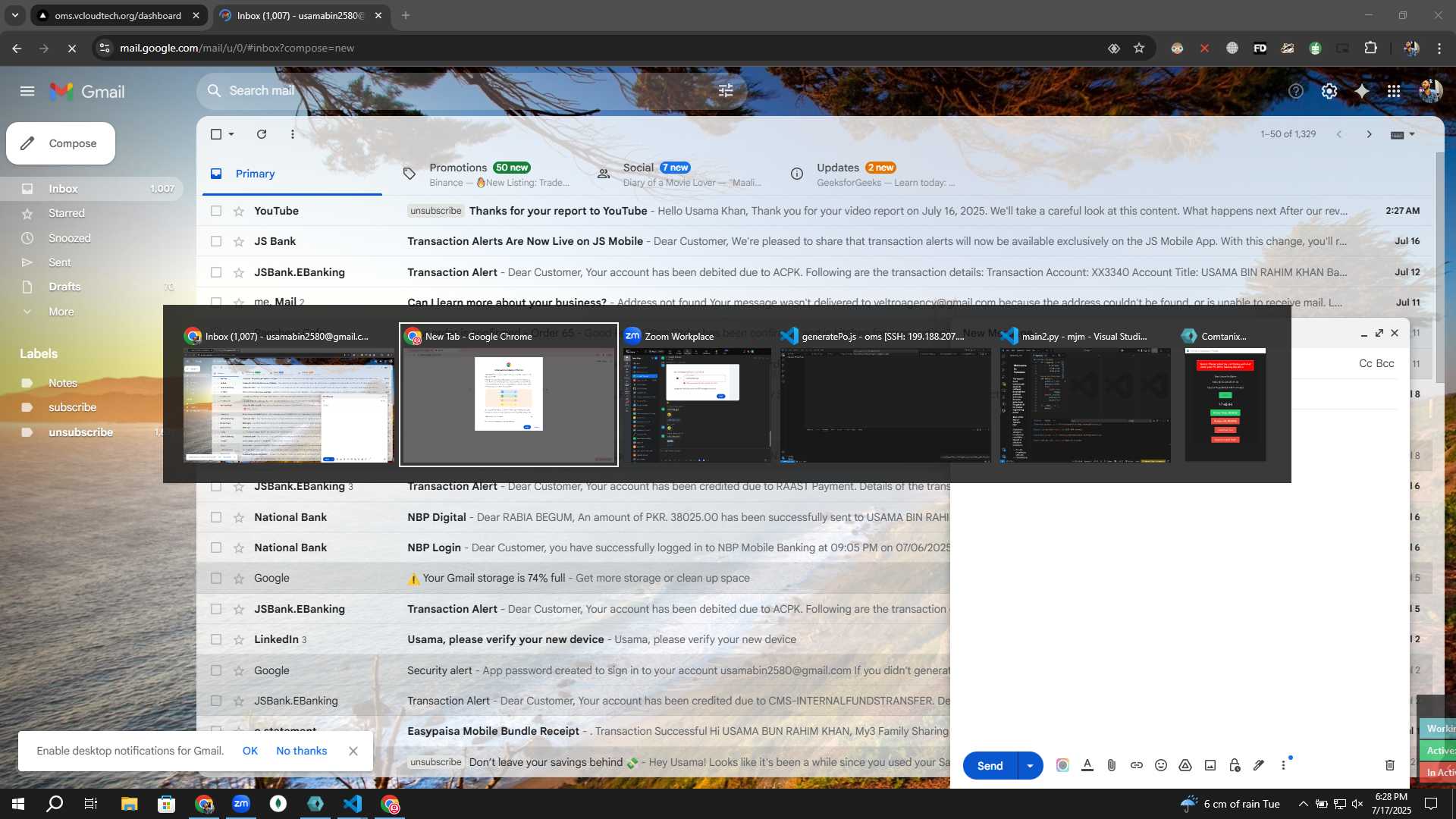The width and height of the screenshot is (1456, 819).
Task: Discard draft with trash icon
Action: point(1390,765)
